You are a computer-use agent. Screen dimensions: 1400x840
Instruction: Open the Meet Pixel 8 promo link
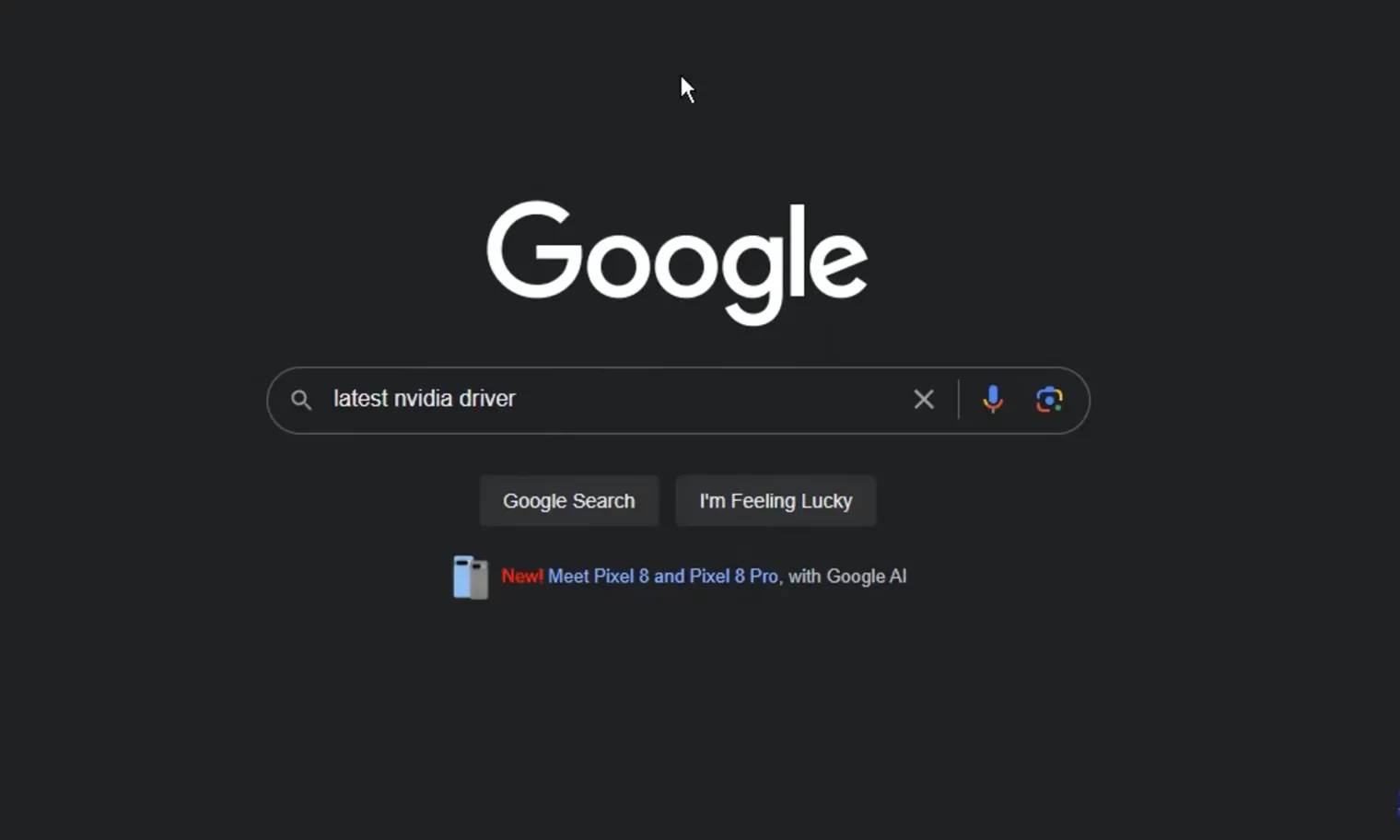663,577
